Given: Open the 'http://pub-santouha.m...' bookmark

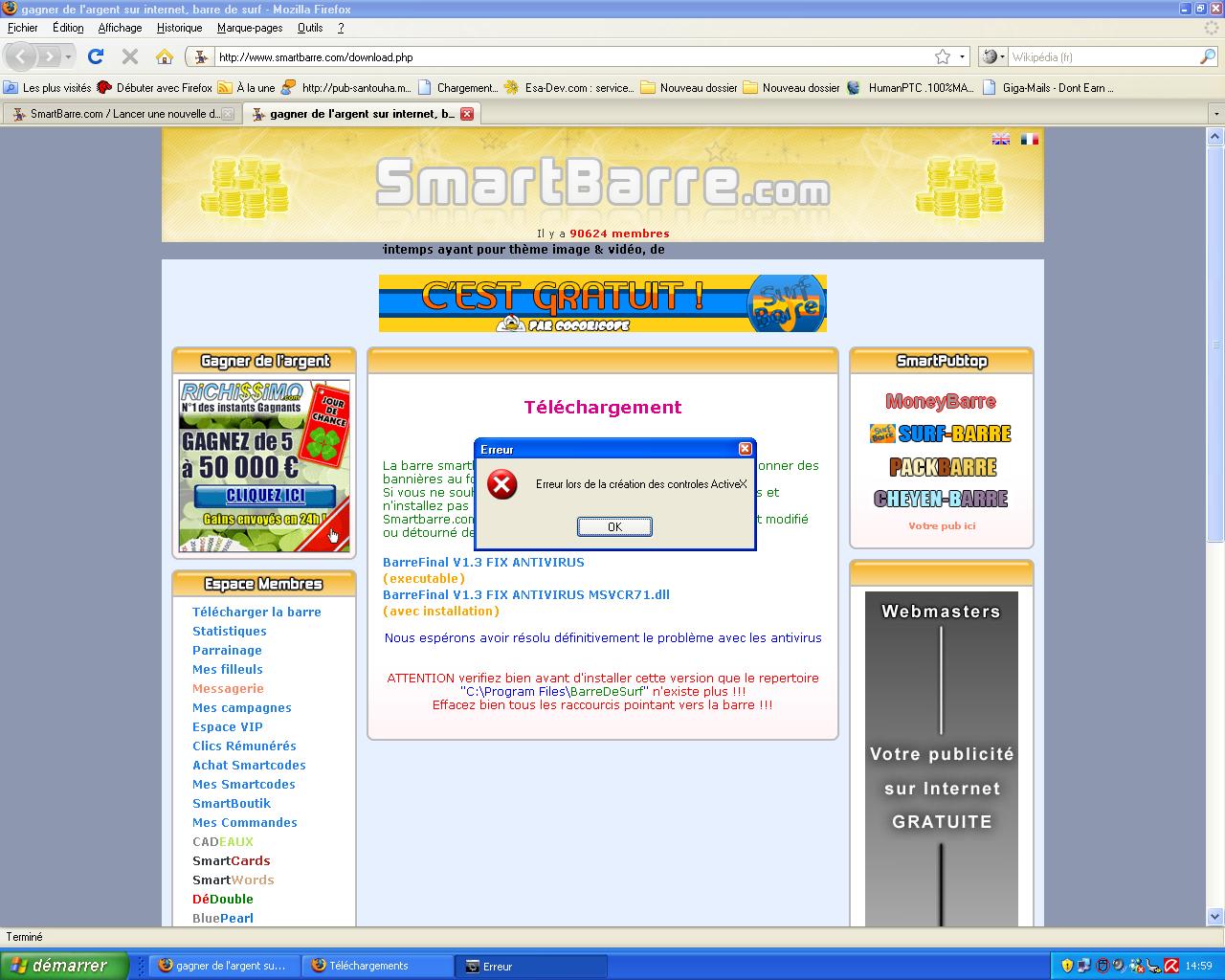Looking at the screenshot, I should 346,87.
